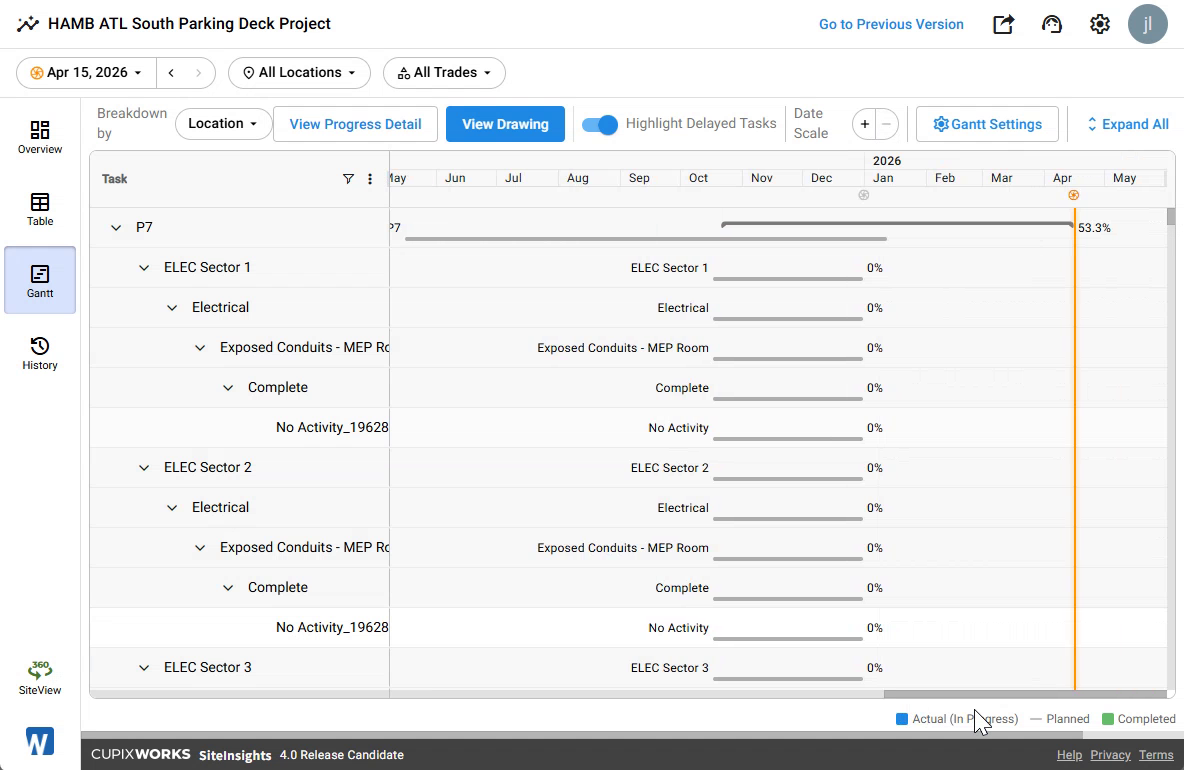1184x770 pixels.
Task: Collapse the P7 row
Action: pos(116,227)
